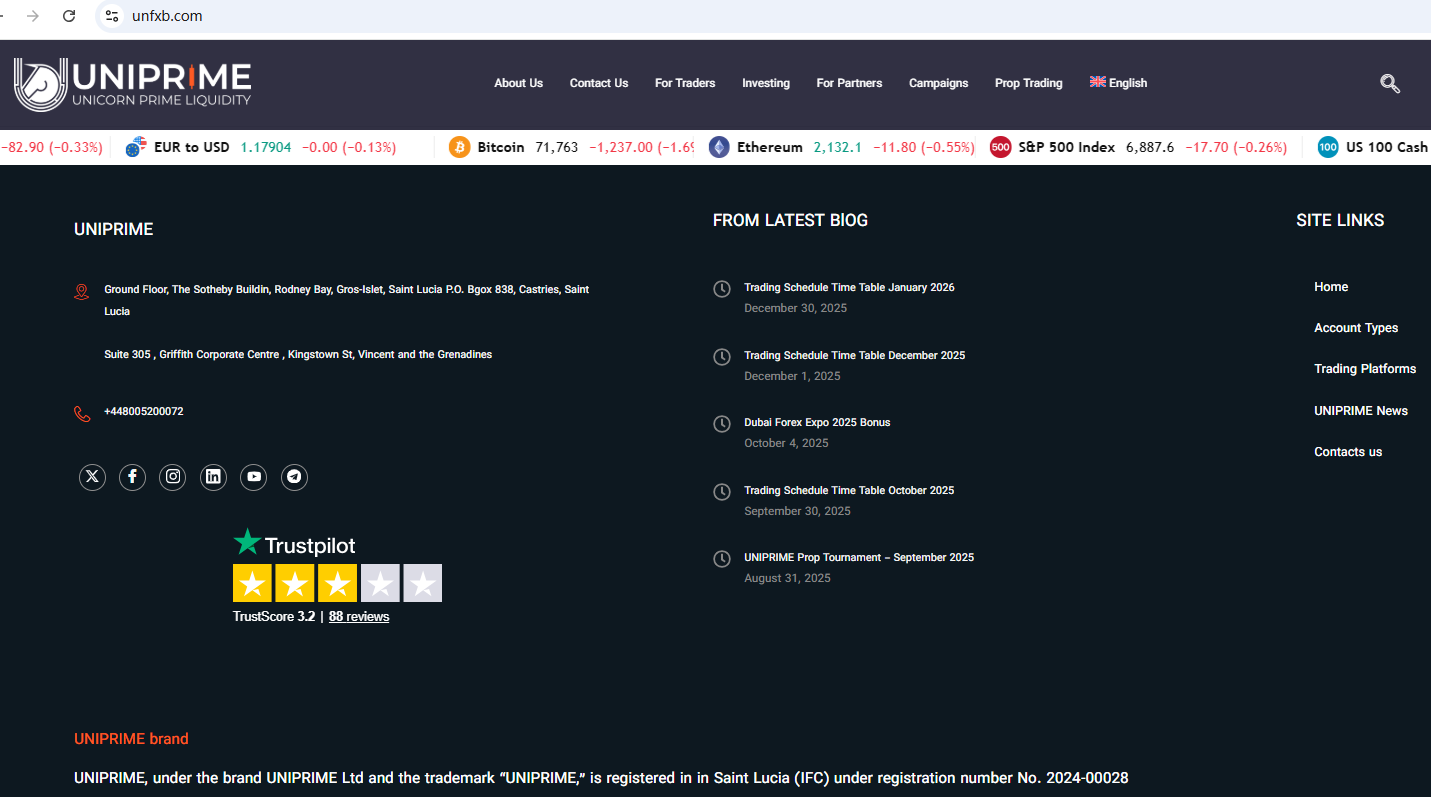
Task: Click the Ethereum diamond icon in ticker
Action: click(719, 148)
